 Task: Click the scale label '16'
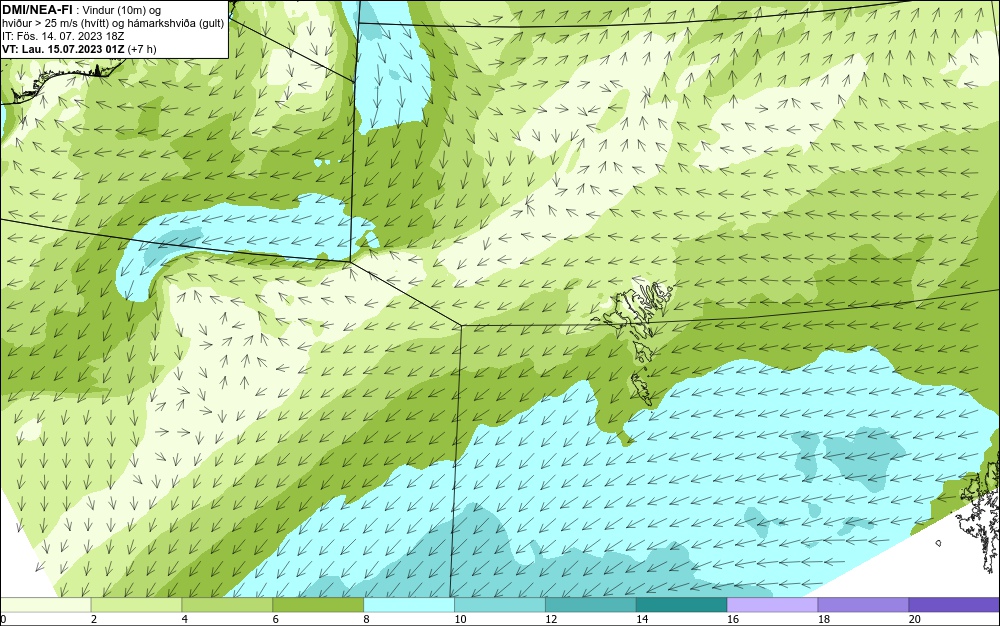click(733, 619)
